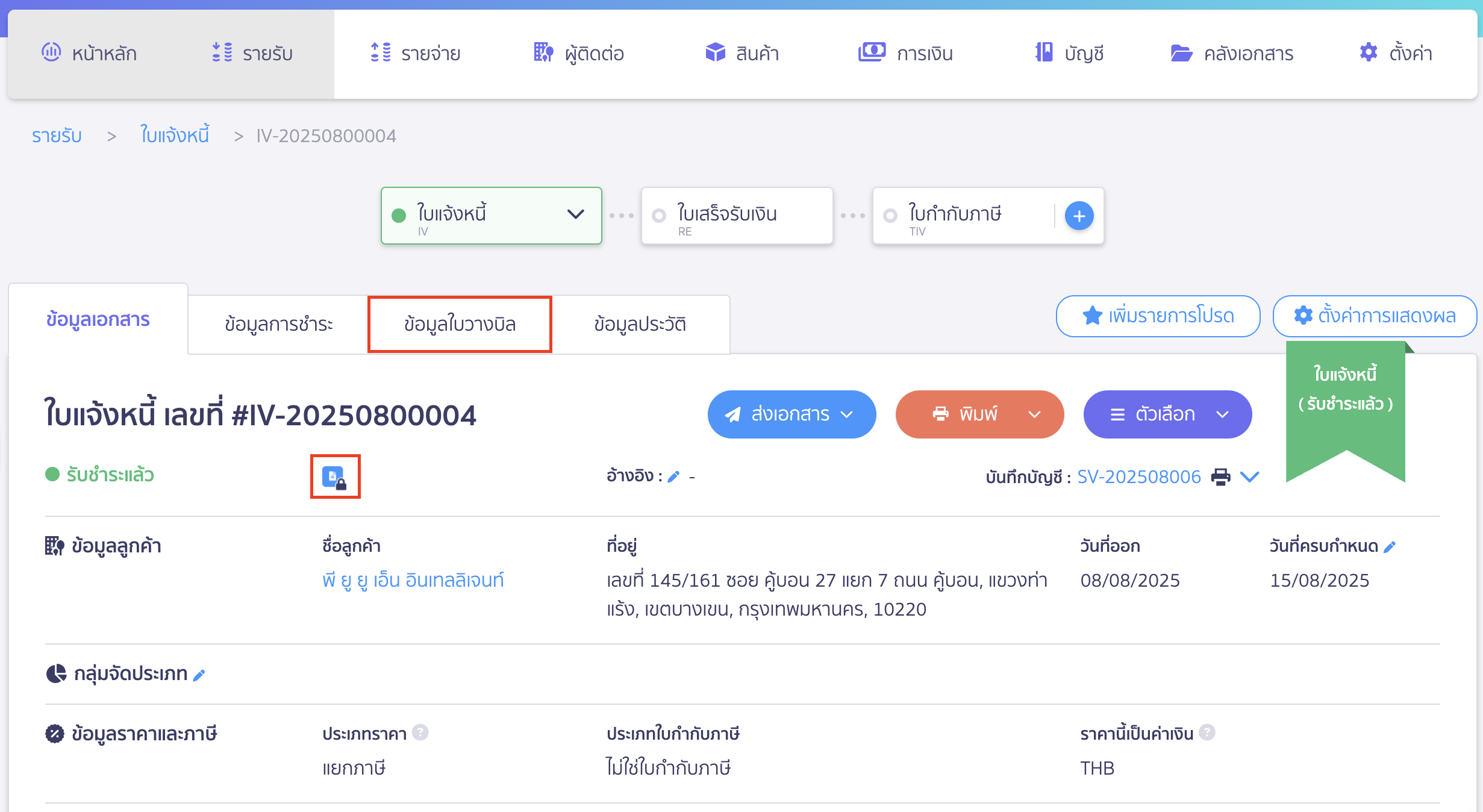Click ไม่ใช่ใบกำกับภาษี value text
The width and height of the screenshot is (1483, 812).
(668, 768)
